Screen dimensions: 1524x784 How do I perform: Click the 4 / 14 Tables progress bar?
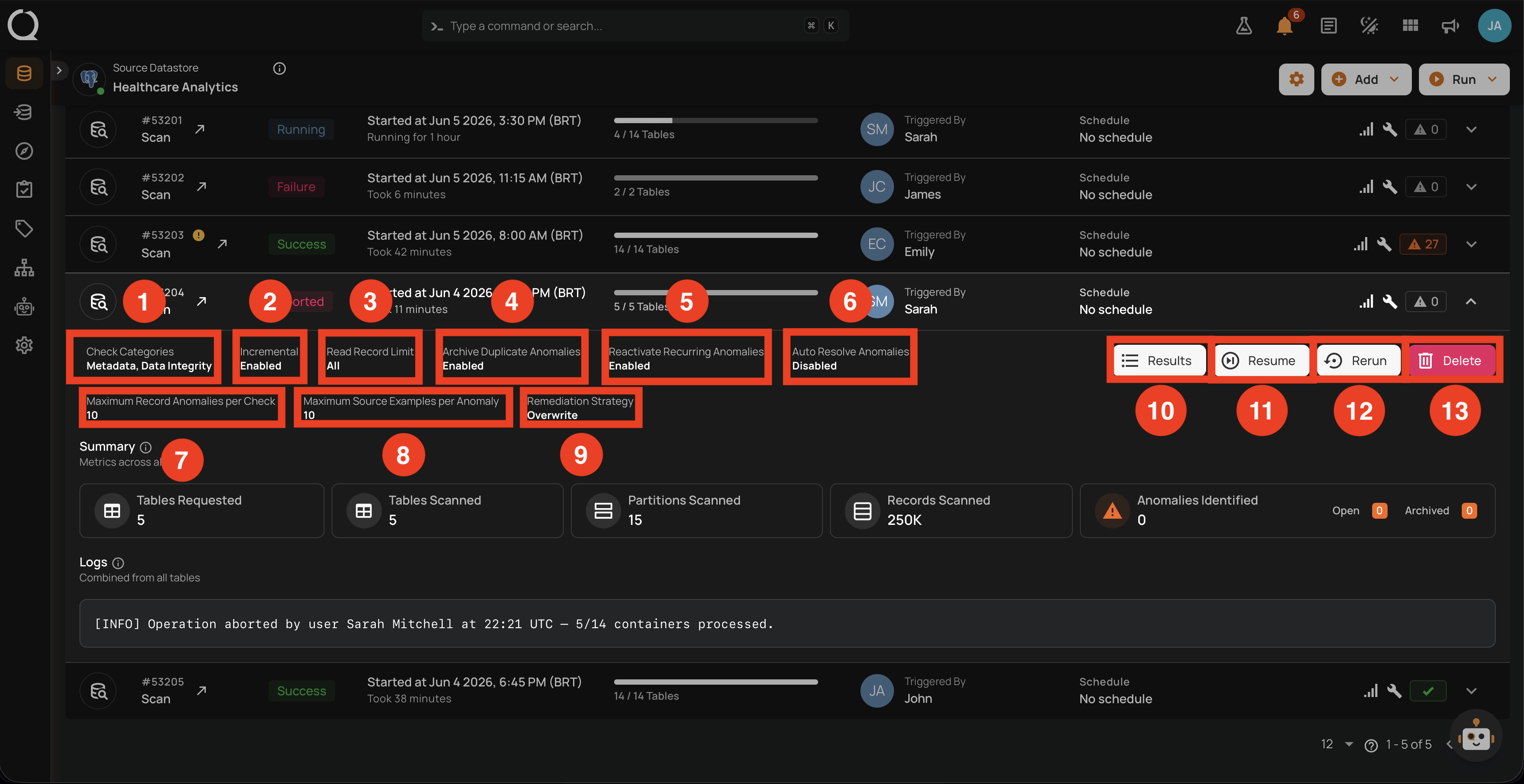click(x=715, y=121)
